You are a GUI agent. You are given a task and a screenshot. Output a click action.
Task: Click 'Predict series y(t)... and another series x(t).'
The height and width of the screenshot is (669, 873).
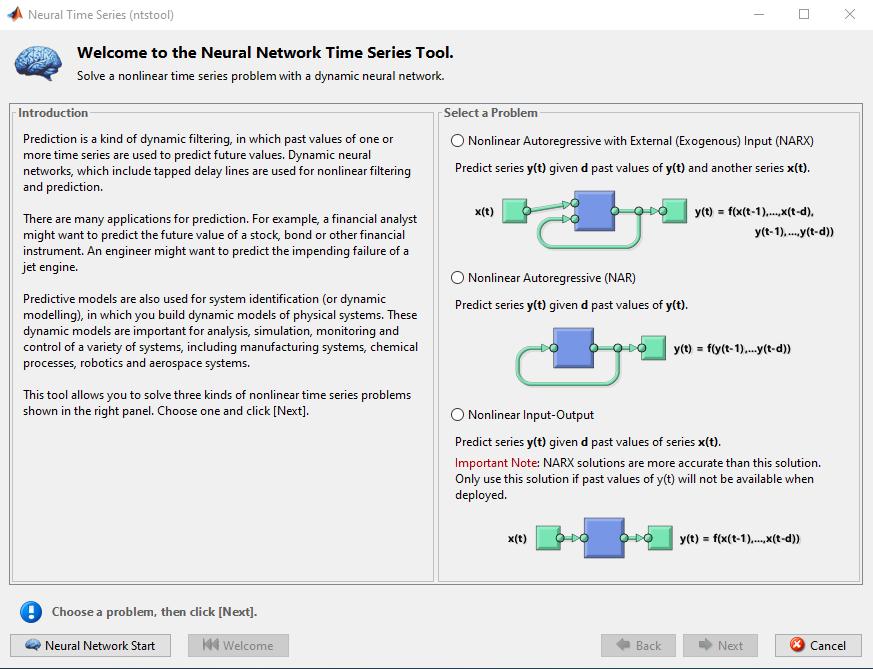[632, 168]
